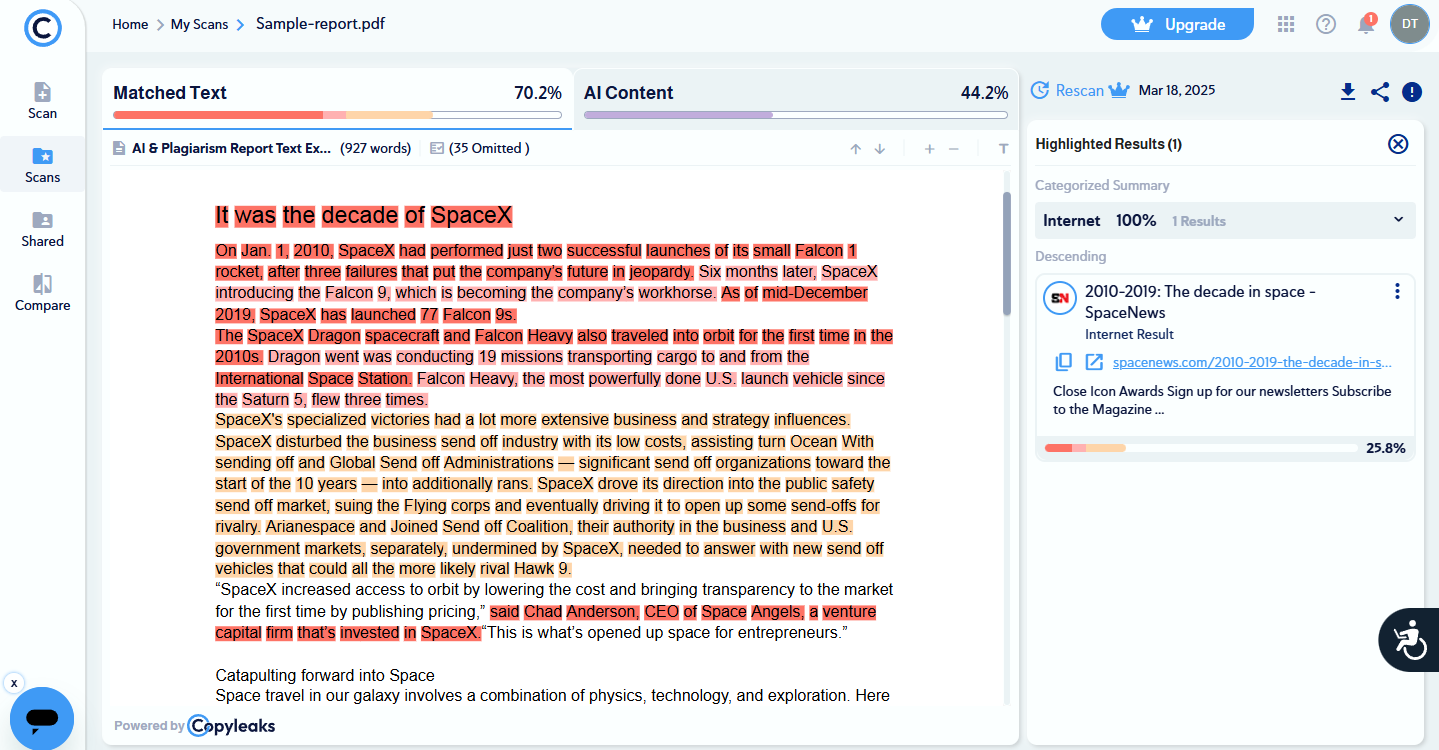Increase text size with plus icon
Image resolution: width=1439 pixels, height=750 pixels.
pos(929,149)
